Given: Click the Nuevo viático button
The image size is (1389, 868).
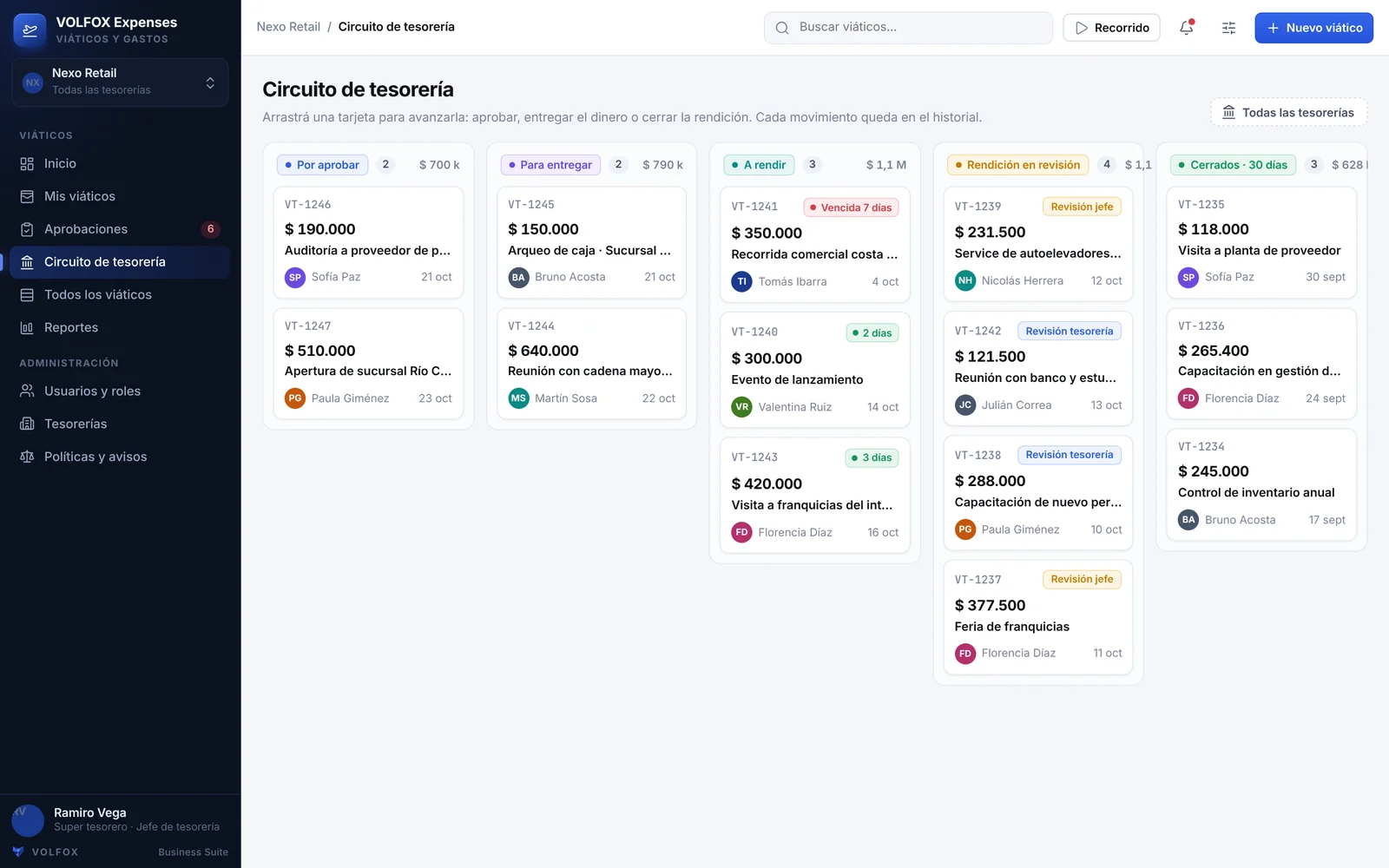Looking at the screenshot, I should (1313, 28).
